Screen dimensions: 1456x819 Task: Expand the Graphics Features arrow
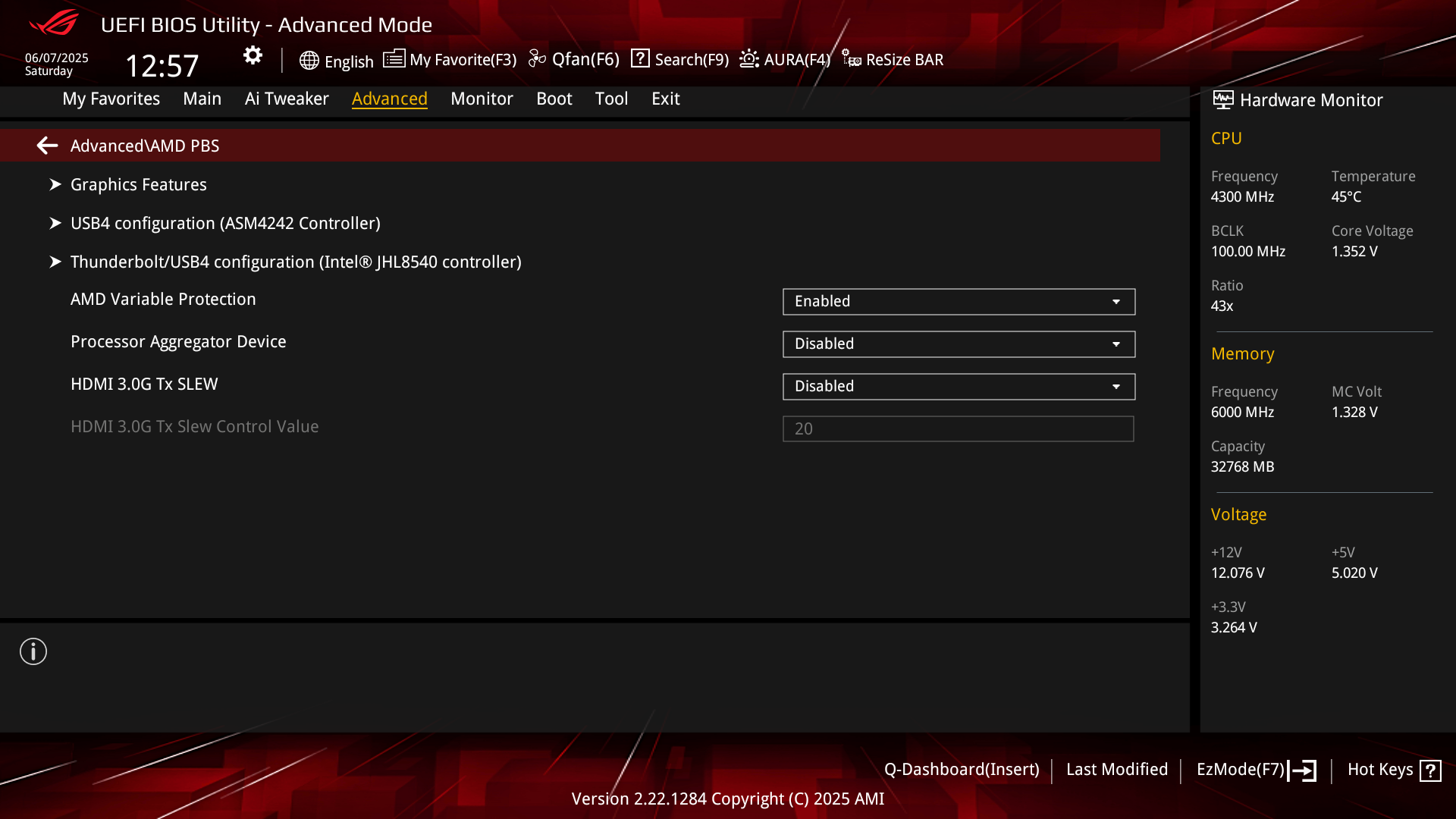55,184
